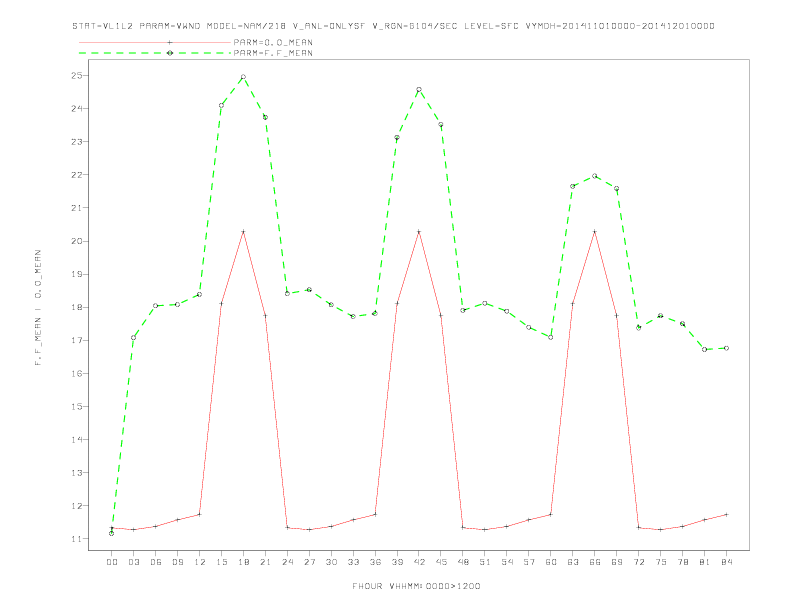Click the 13 tick label on y-axis
The width and height of the screenshot is (792, 612).
coord(77,473)
